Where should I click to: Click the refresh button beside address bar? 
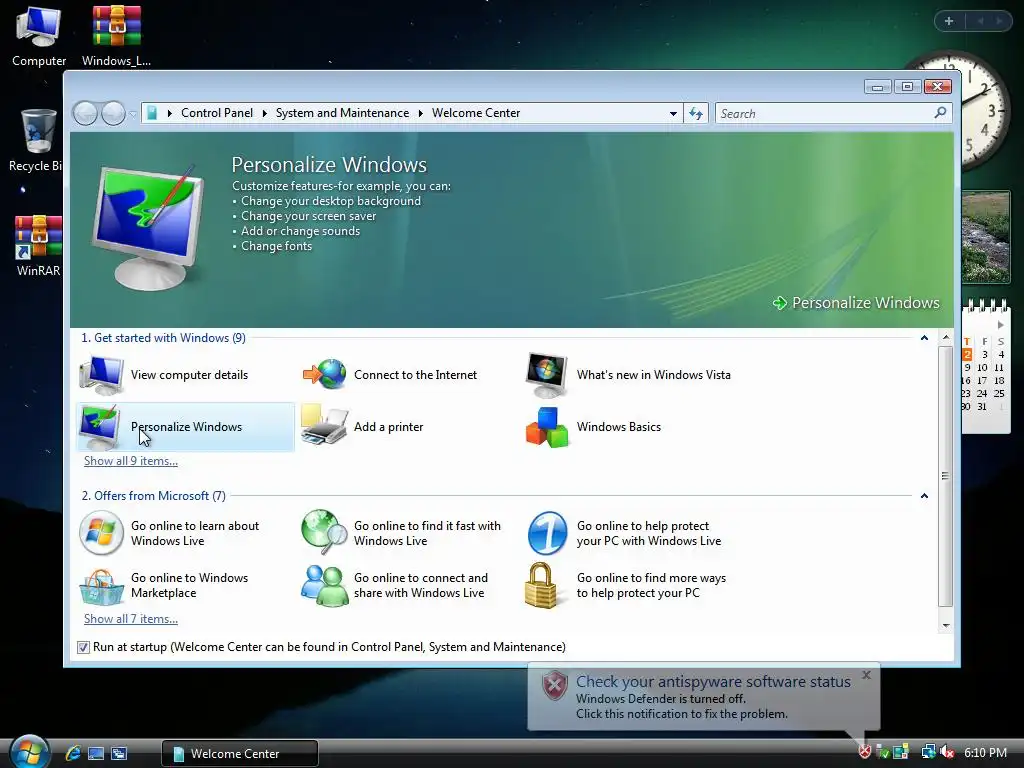[696, 114]
